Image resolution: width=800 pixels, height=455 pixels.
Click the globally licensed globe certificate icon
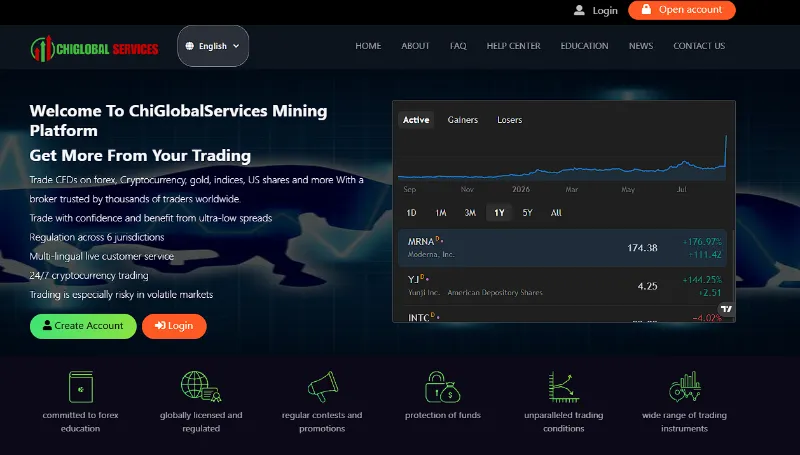pos(201,387)
